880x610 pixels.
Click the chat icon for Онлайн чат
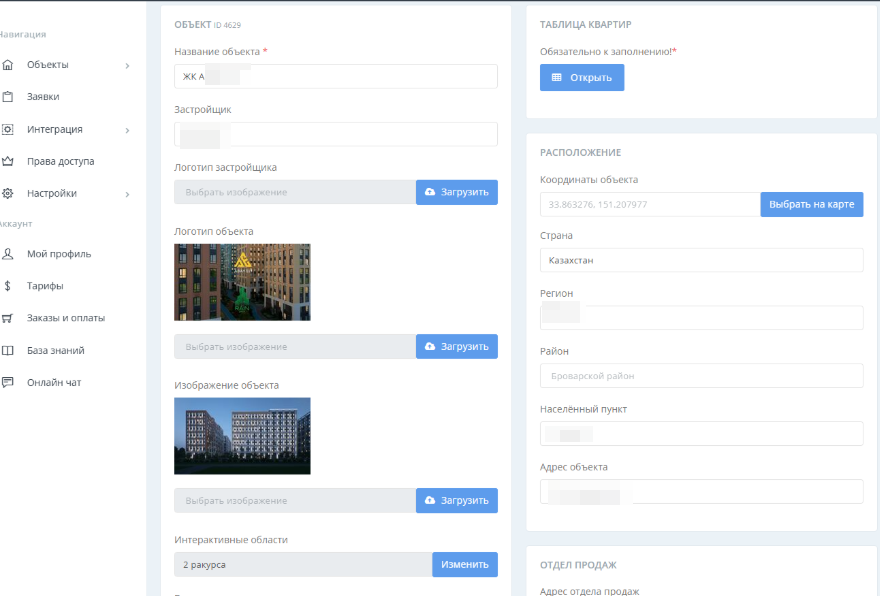8,383
